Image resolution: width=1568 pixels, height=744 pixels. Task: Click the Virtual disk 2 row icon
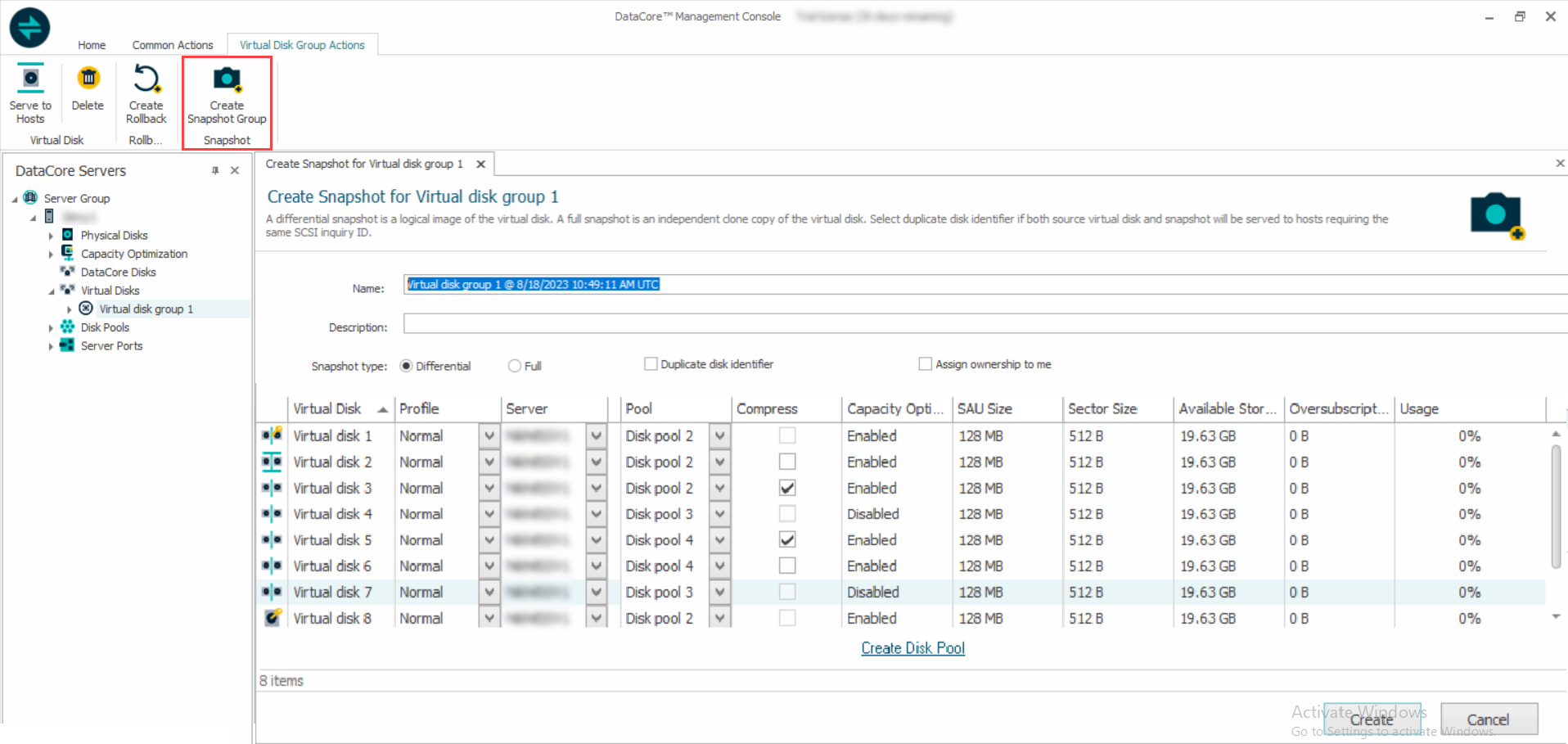273,462
